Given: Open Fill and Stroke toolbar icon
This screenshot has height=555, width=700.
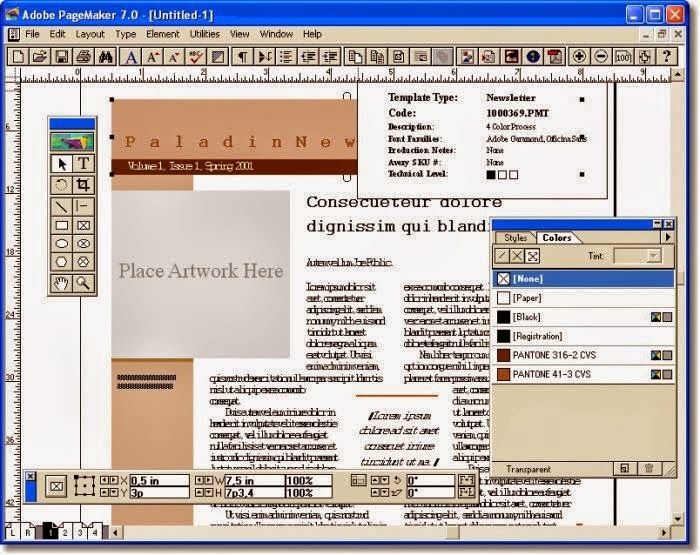Looking at the screenshot, I should coord(217,57).
